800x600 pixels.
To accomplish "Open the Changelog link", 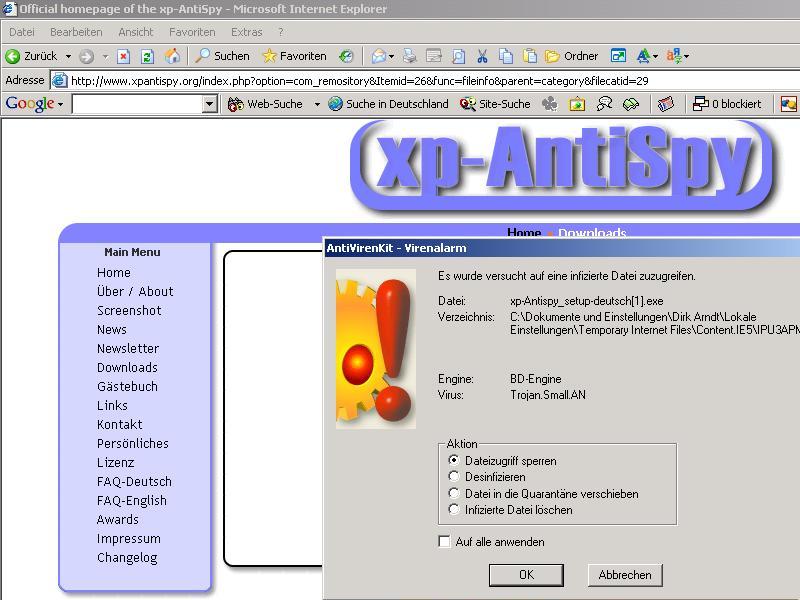I will pyautogui.click(x=127, y=558).
